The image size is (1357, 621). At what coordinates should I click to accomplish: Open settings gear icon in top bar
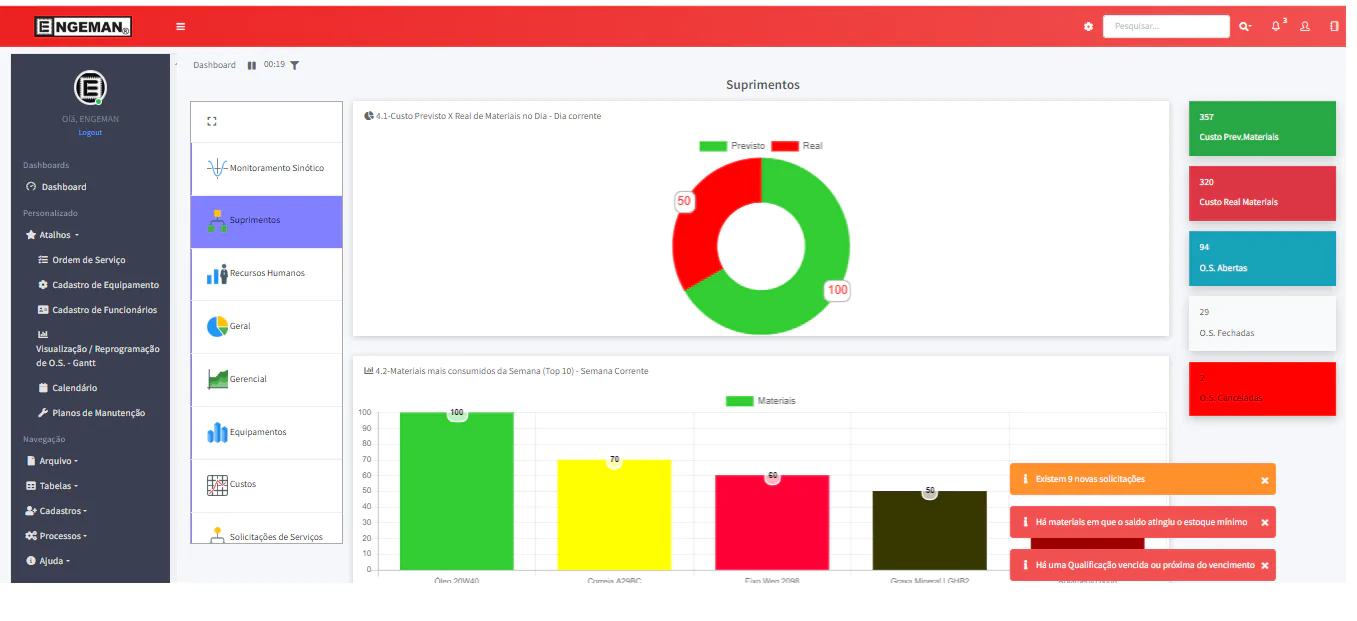(1088, 27)
